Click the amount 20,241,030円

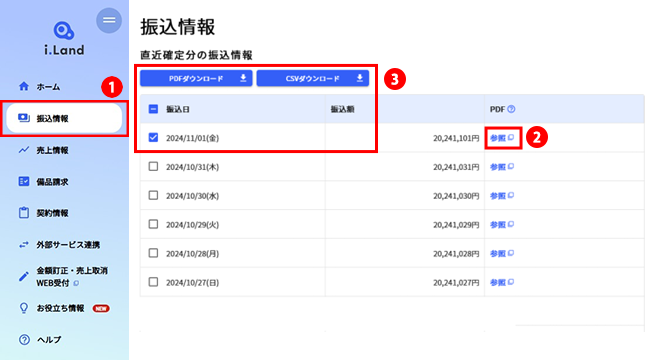click(x=456, y=196)
